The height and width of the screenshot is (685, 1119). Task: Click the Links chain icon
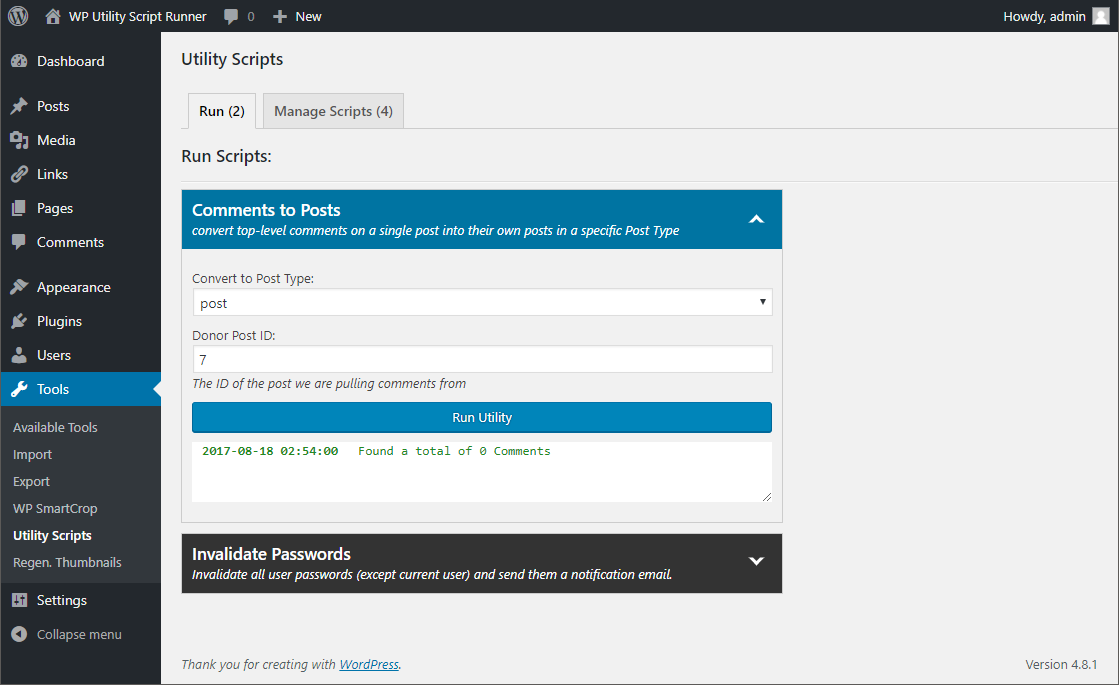pyautogui.click(x=19, y=174)
